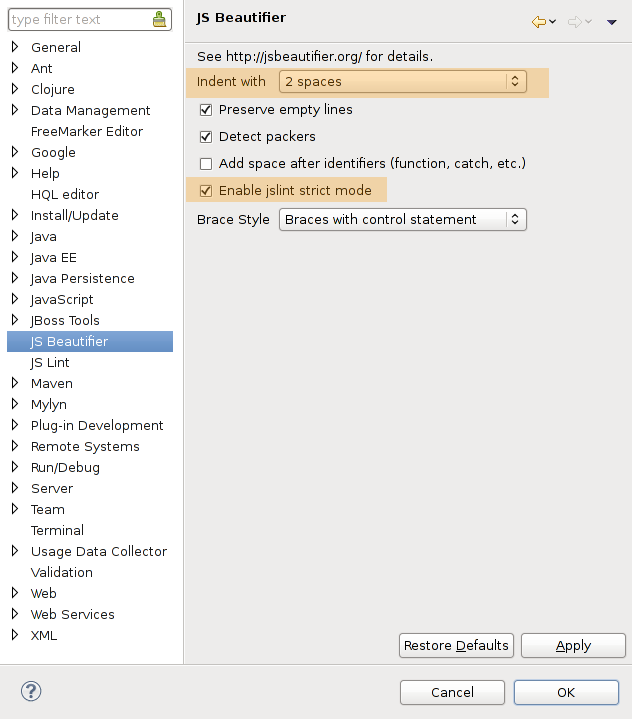
Task: Select JS Lint in preferences tree
Action: click(x=50, y=362)
